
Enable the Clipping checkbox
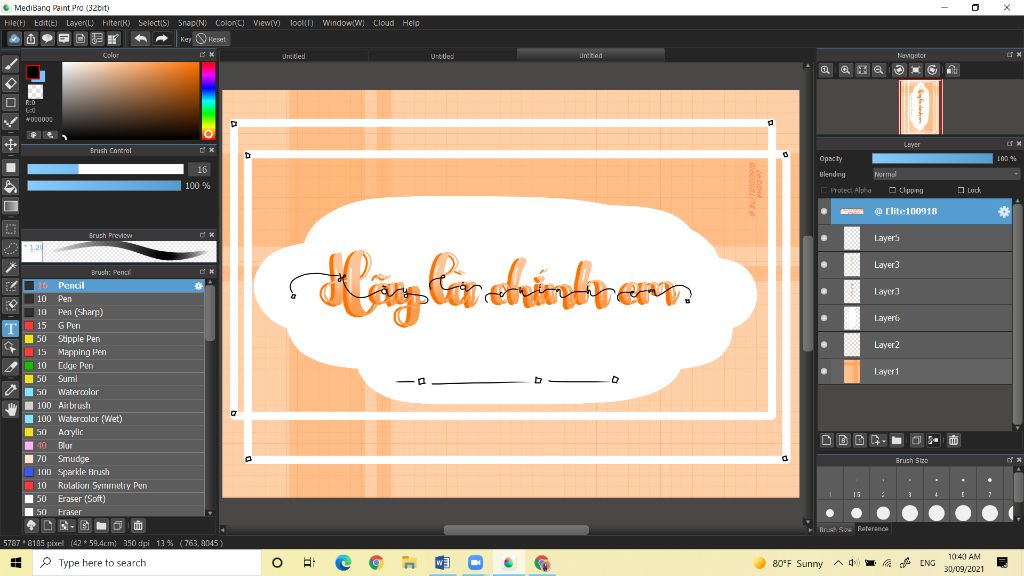pos(892,190)
